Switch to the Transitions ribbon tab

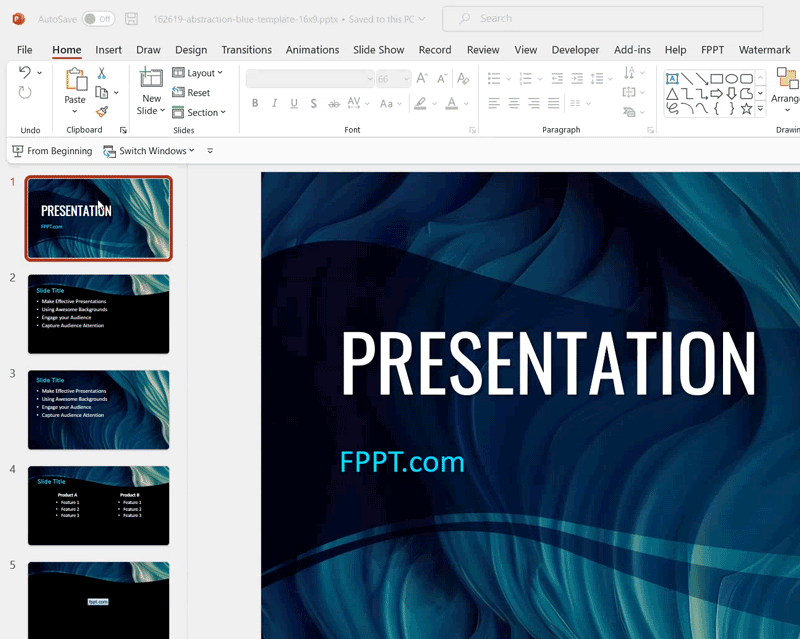click(246, 49)
